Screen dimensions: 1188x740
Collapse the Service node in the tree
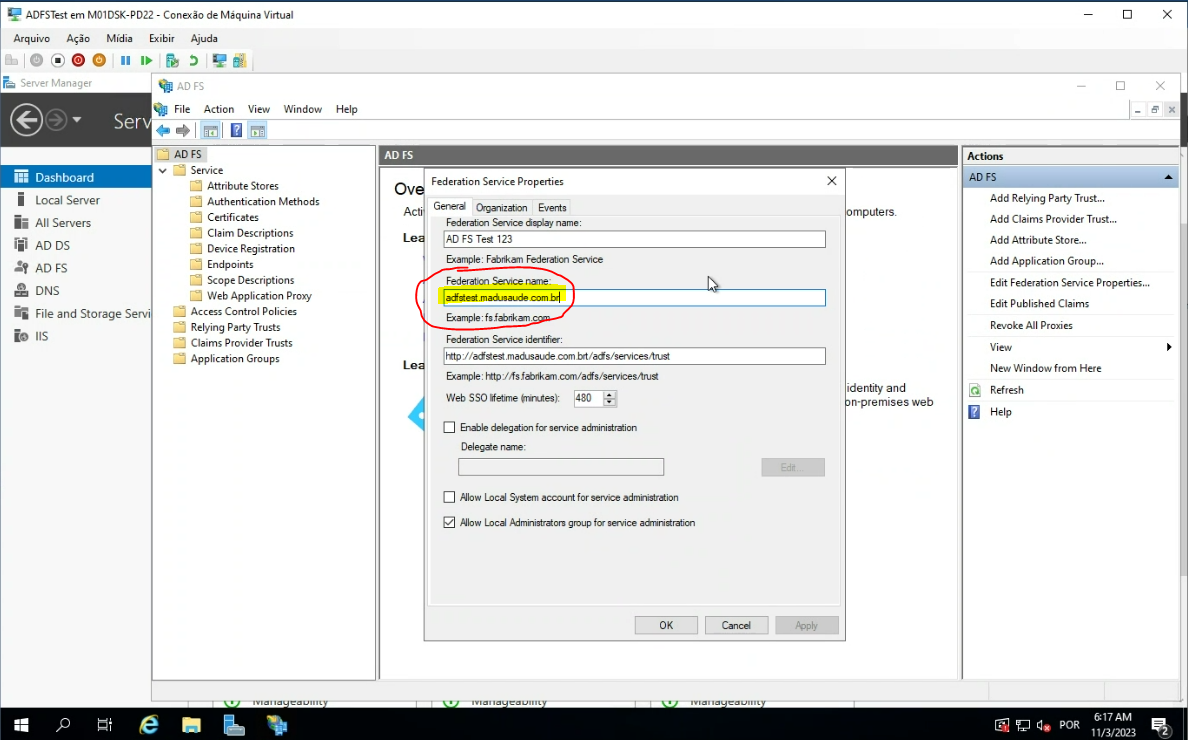[x=163, y=170]
